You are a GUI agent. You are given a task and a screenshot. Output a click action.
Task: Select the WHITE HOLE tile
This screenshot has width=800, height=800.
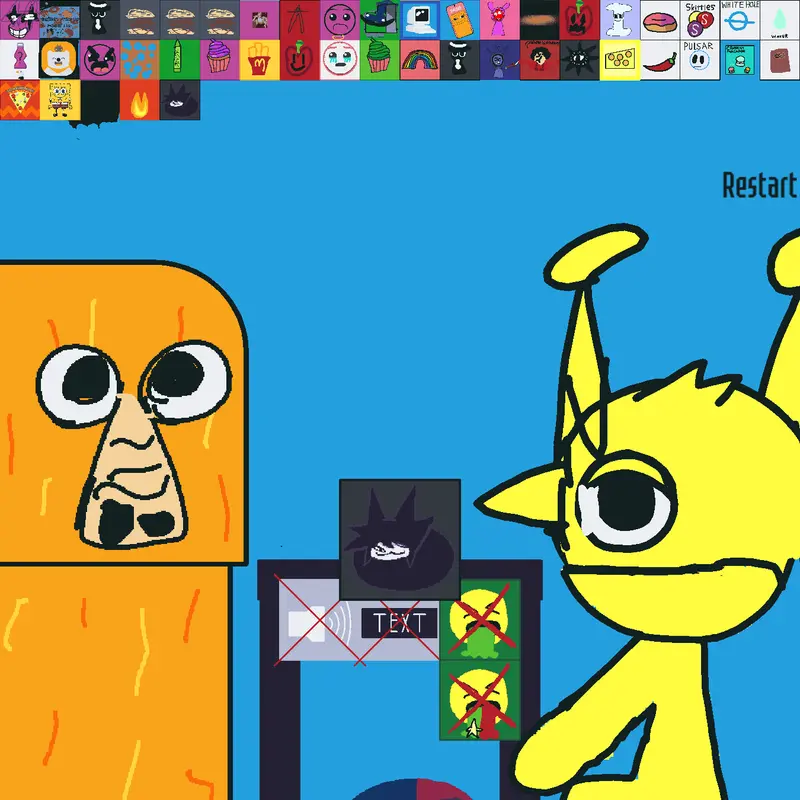pos(740,19)
